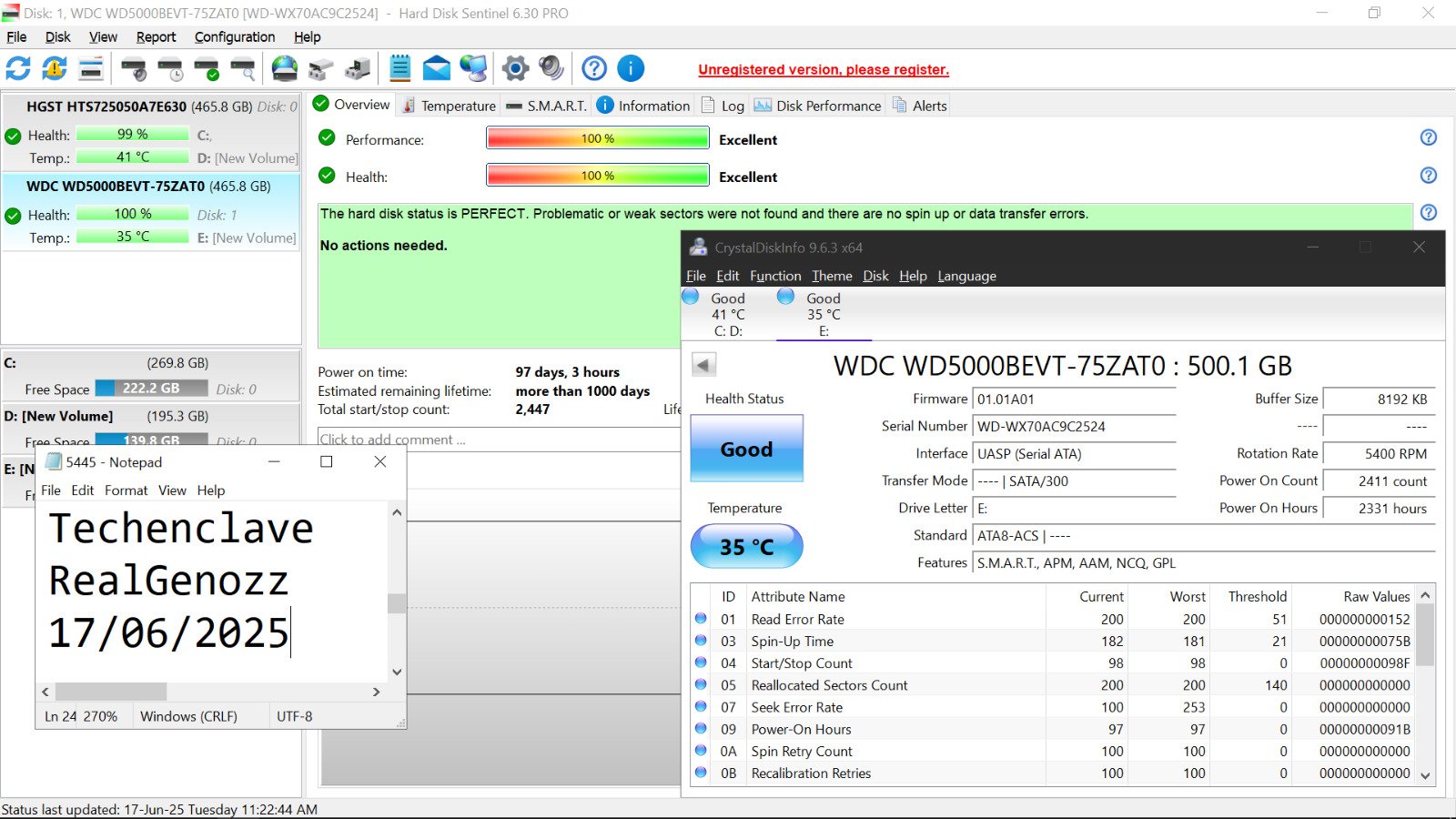Image resolution: width=1456 pixels, height=819 pixels.
Task: Click the disk with clock icon
Action: 170,68
